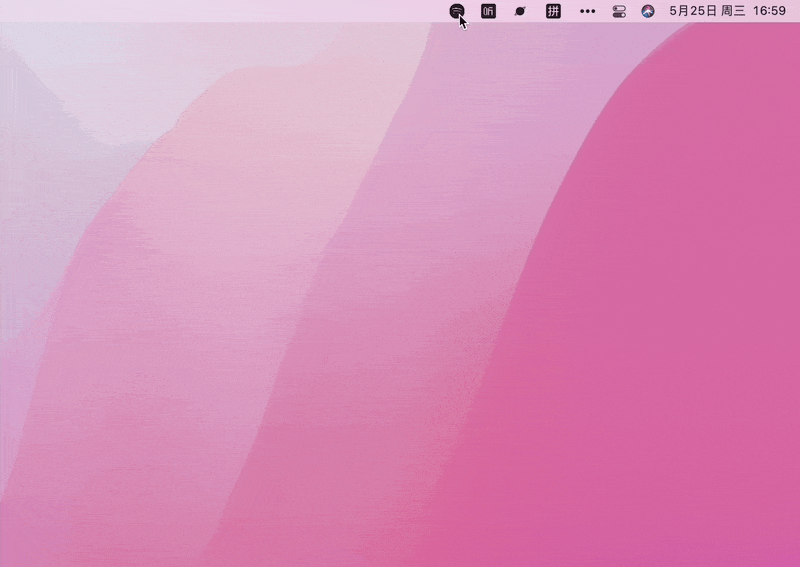
Task: Open Control Center toggles icon
Action: 619,11
